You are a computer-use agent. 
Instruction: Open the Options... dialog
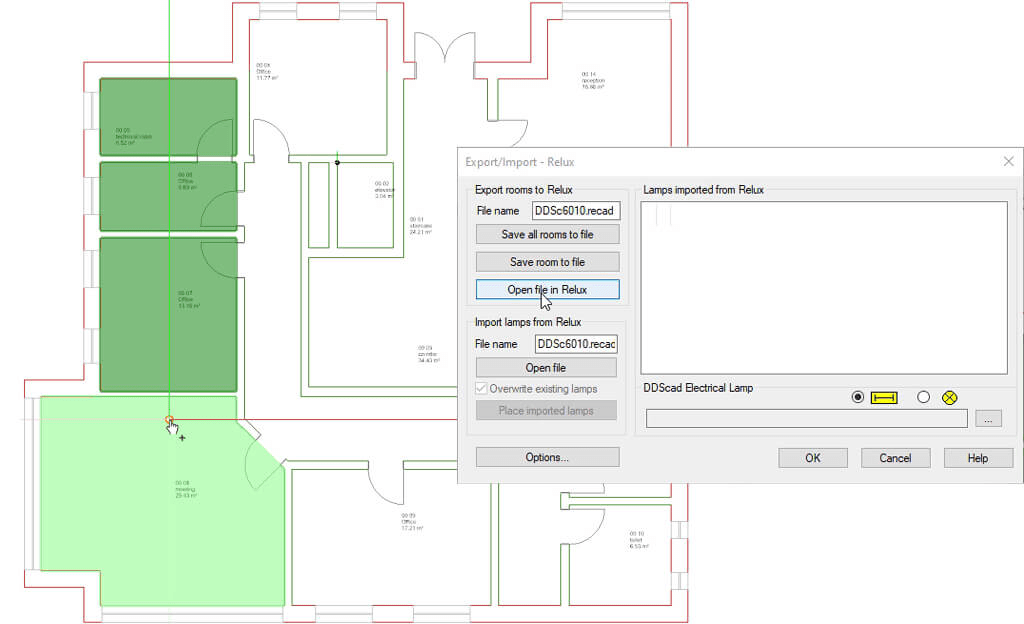(x=547, y=457)
